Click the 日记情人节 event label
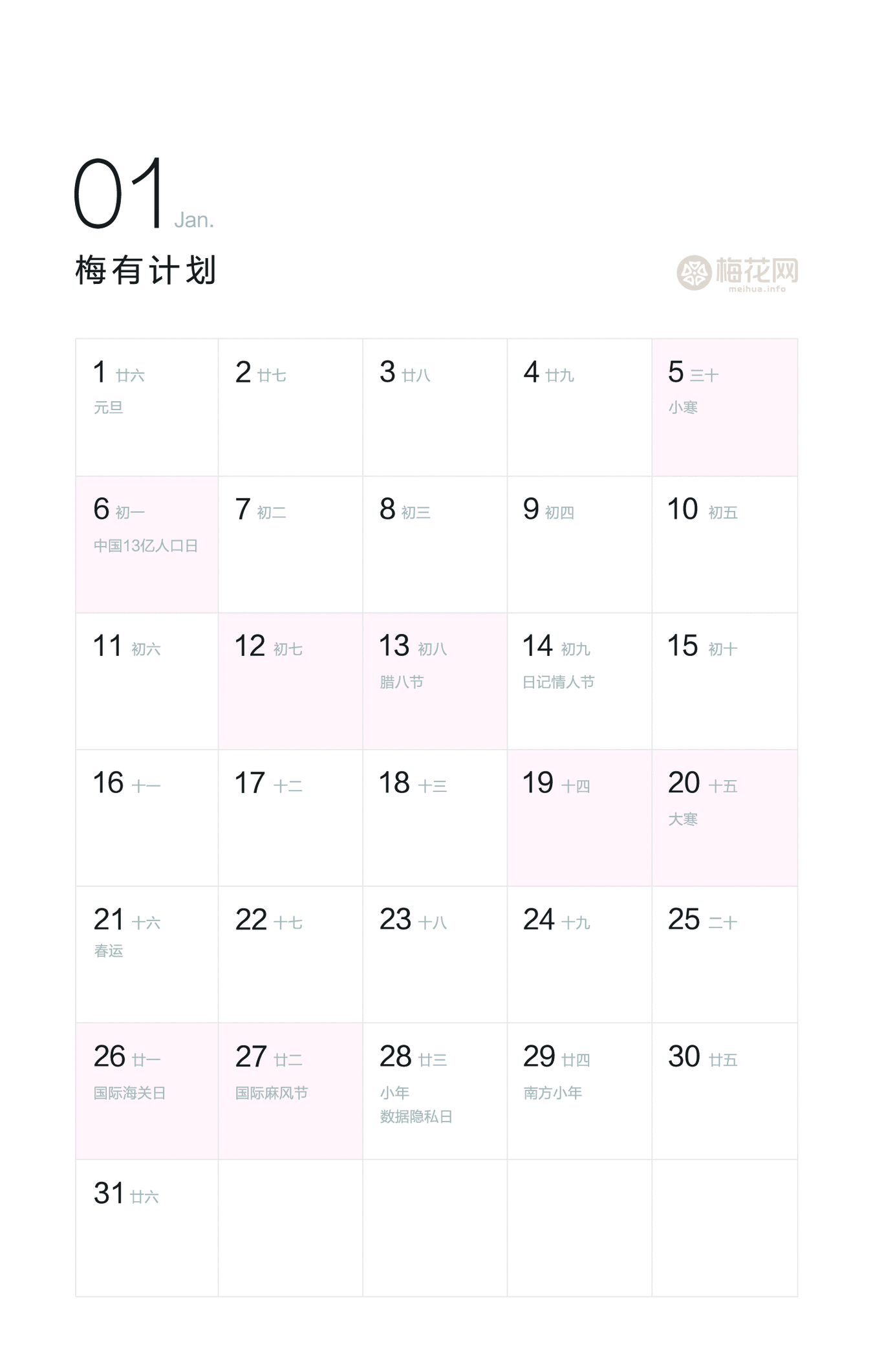Viewport: 873px width, 1372px height. (x=558, y=682)
